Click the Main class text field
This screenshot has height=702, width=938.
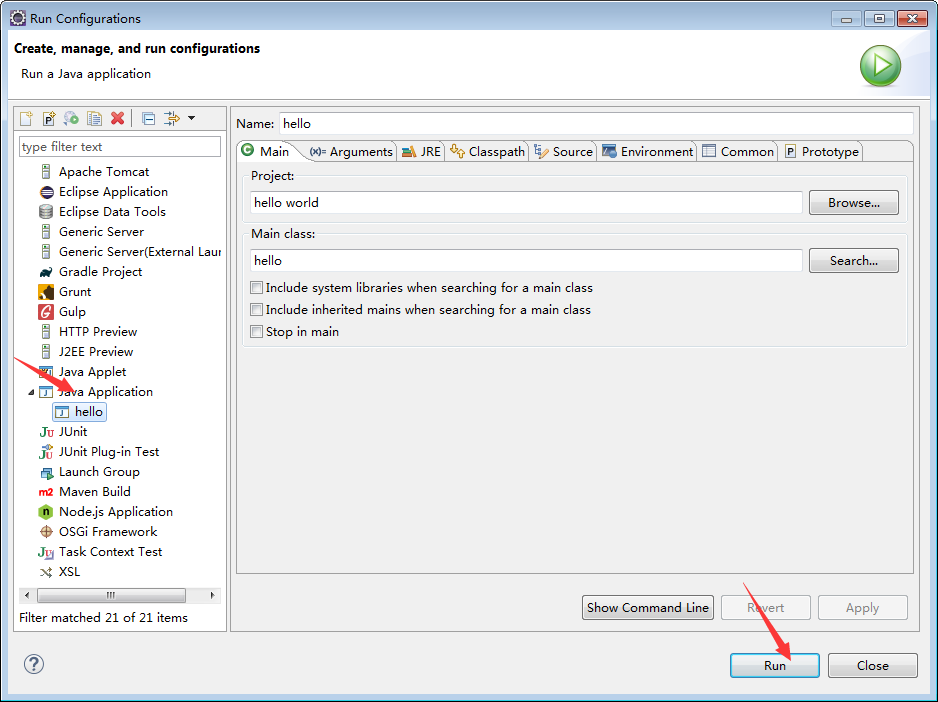(x=526, y=261)
